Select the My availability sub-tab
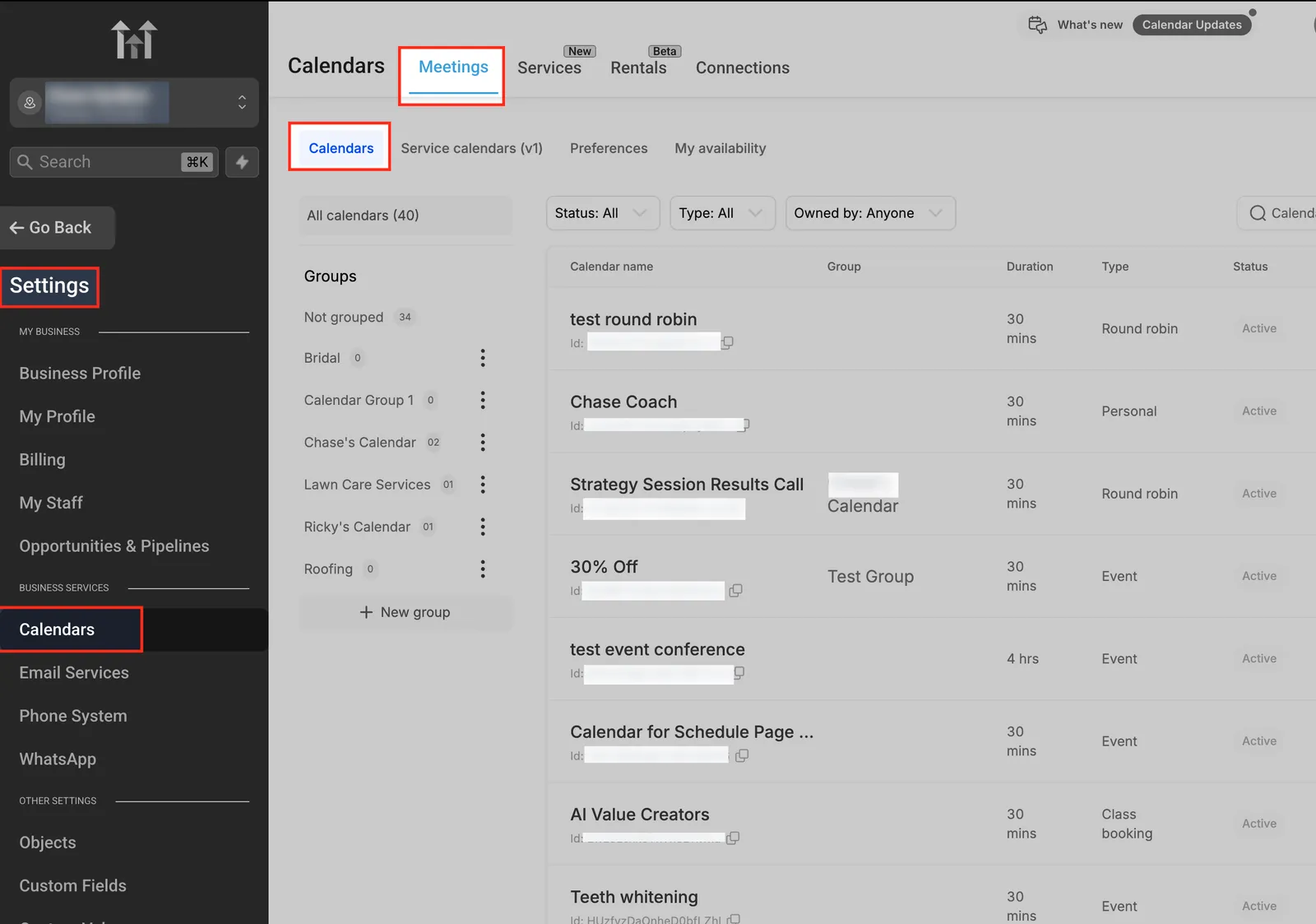The height and width of the screenshot is (924, 1316). [x=721, y=148]
